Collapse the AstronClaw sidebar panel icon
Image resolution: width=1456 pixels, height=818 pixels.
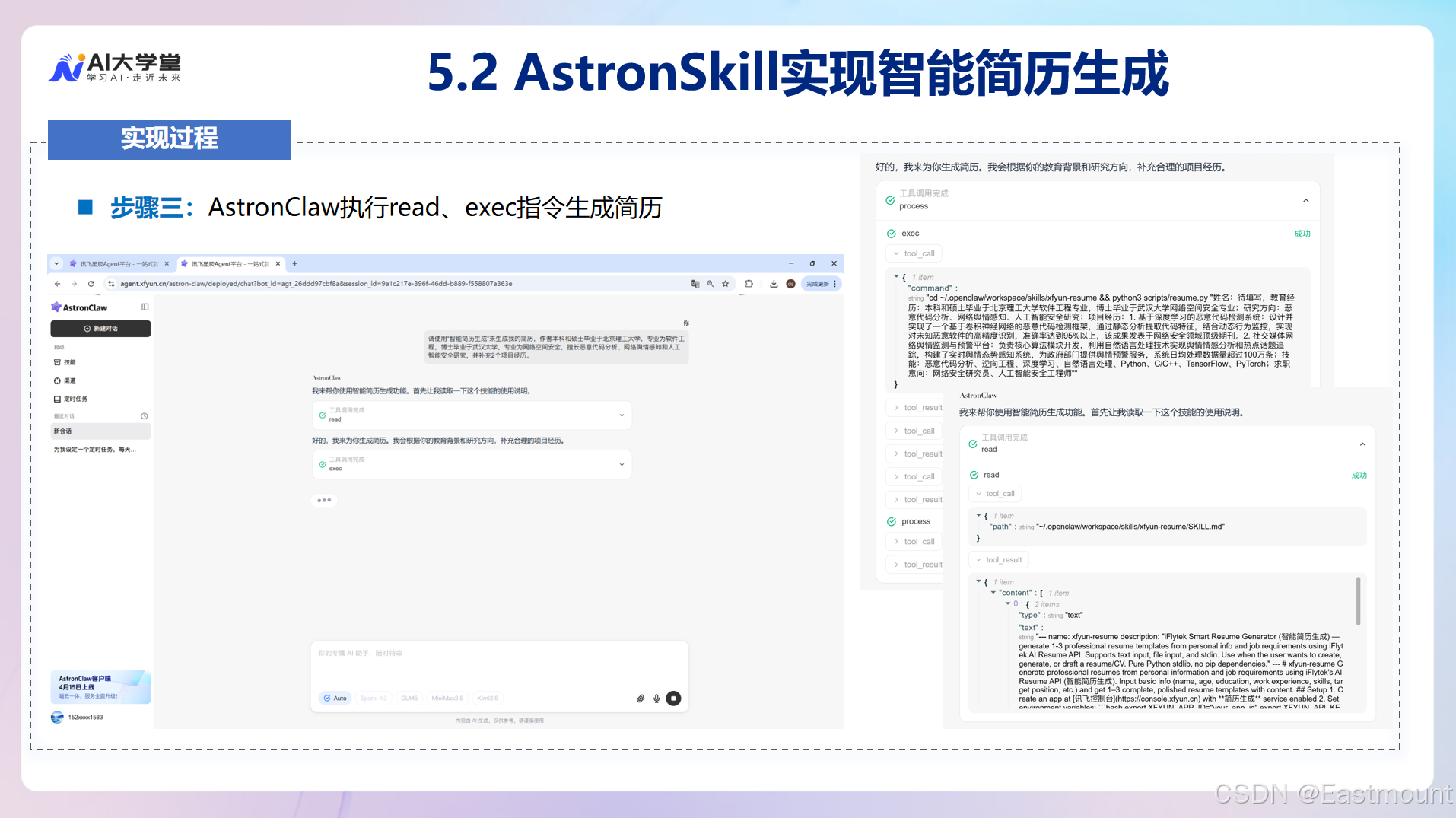tap(145, 307)
